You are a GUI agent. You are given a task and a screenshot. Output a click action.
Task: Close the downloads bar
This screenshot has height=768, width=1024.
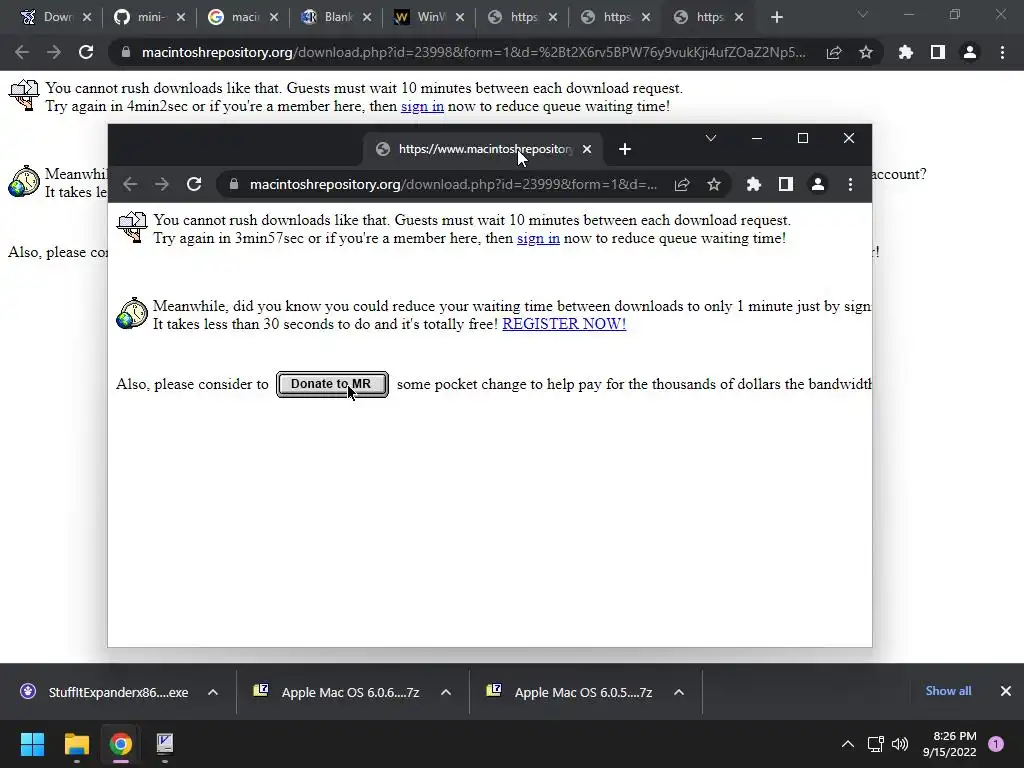coord(1006,691)
